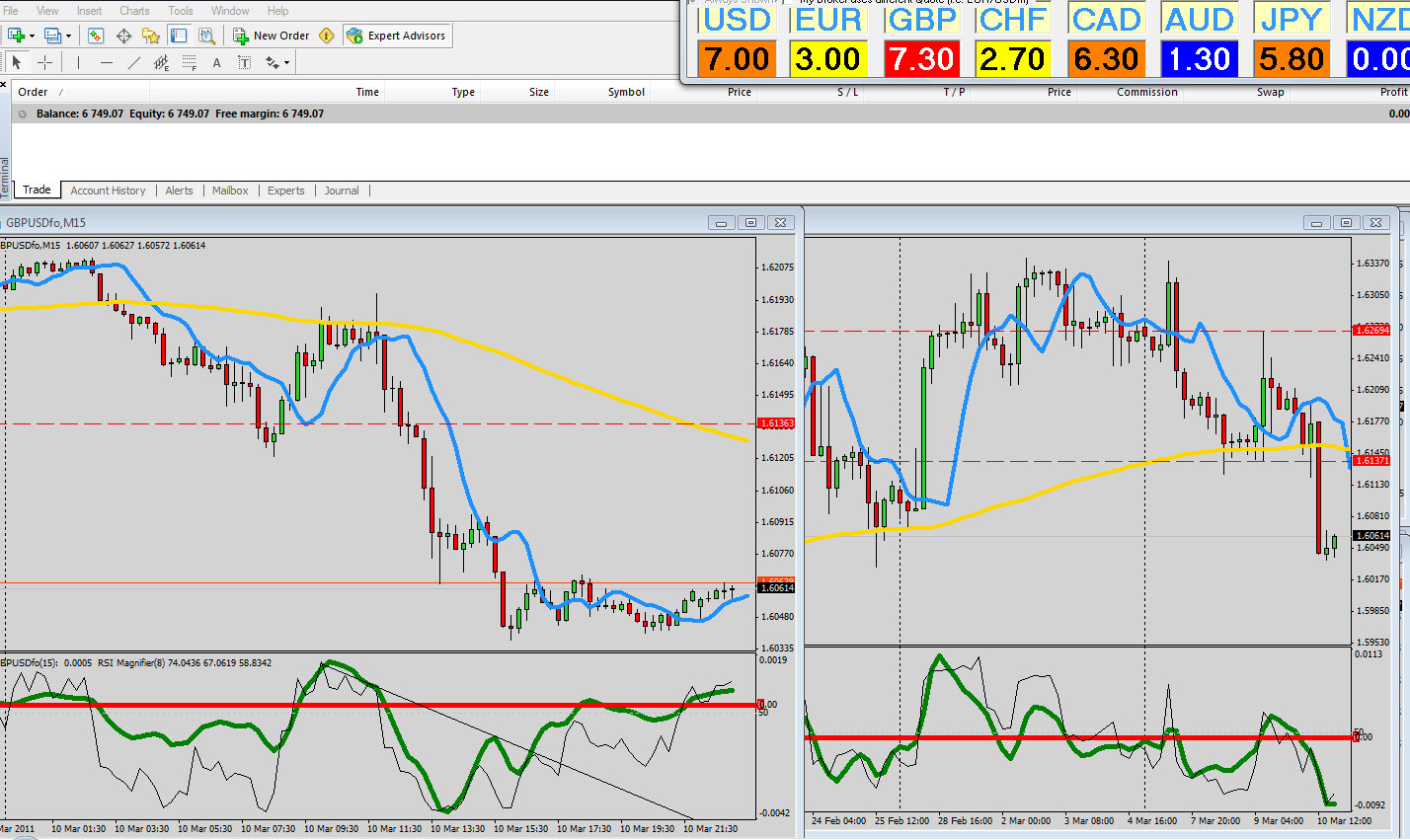Sort by the Time column header

(x=367, y=92)
